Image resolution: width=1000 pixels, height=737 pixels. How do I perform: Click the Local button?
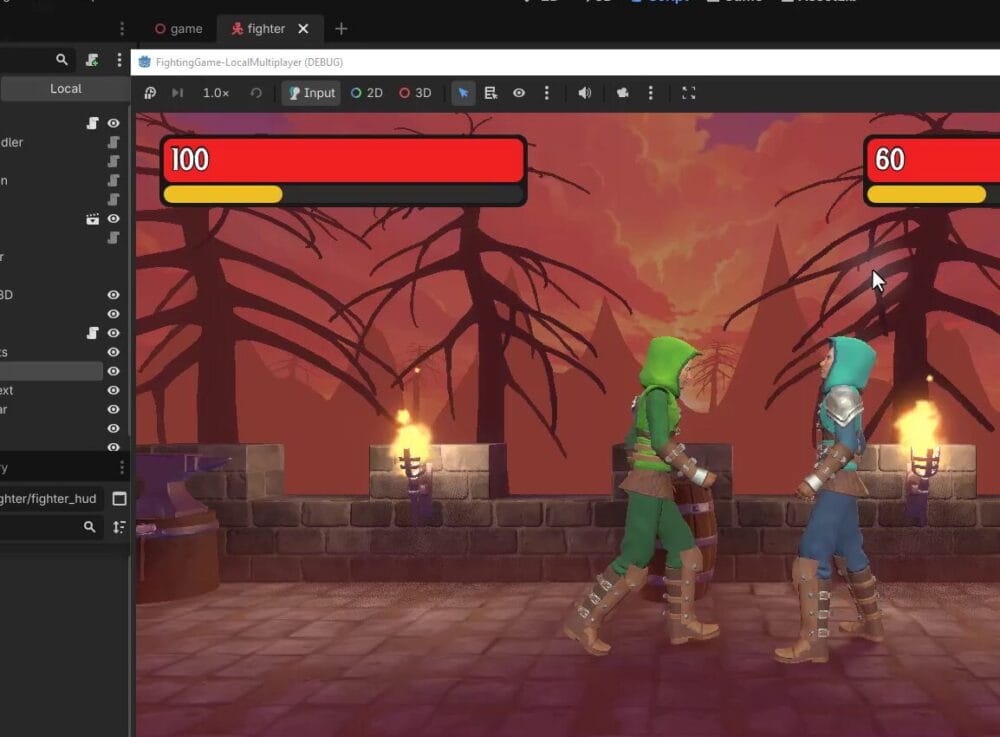pos(65,89)
